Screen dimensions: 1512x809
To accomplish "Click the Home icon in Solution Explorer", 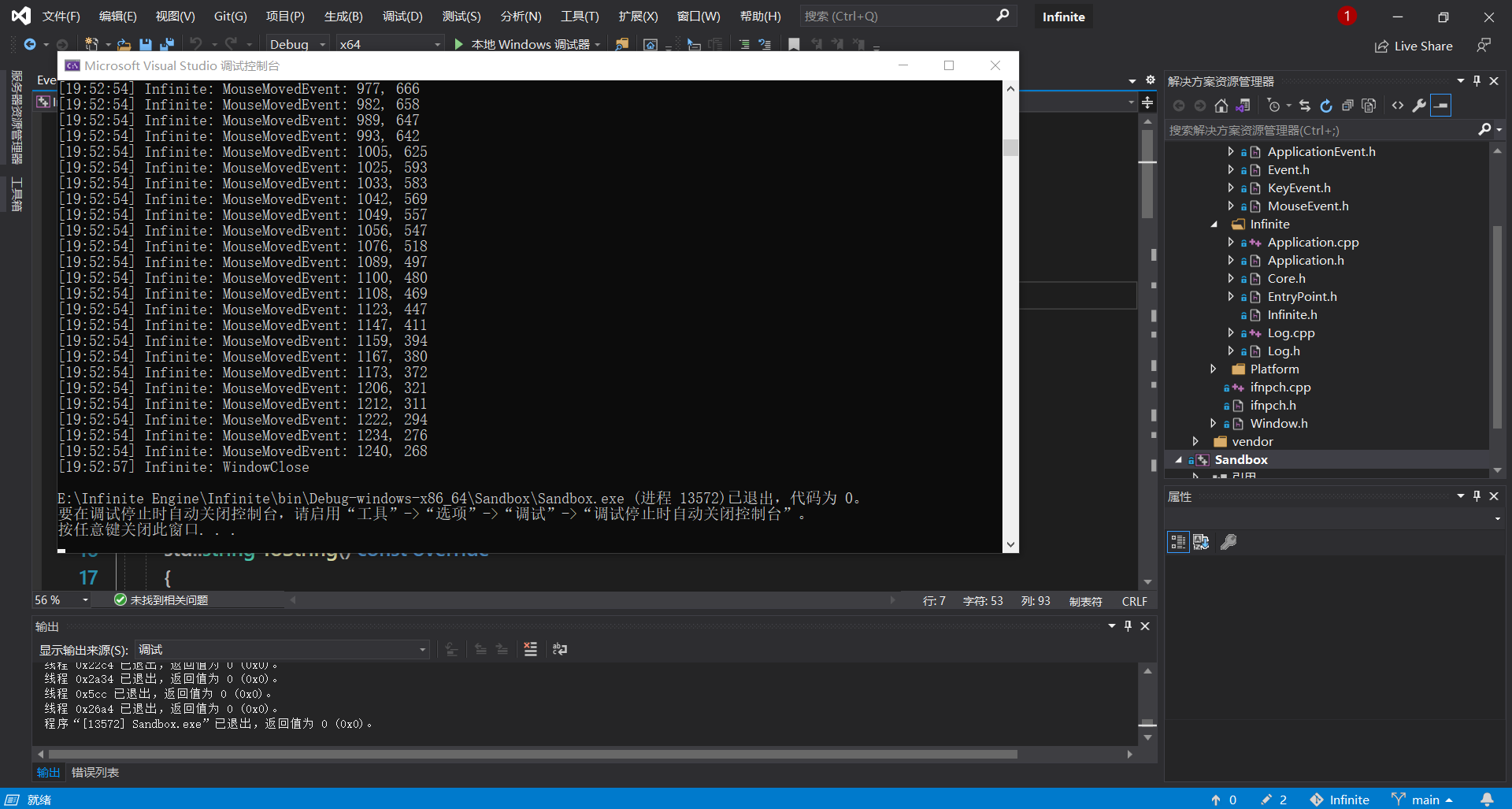I will pyautogui.click(x=1221, y=106).
